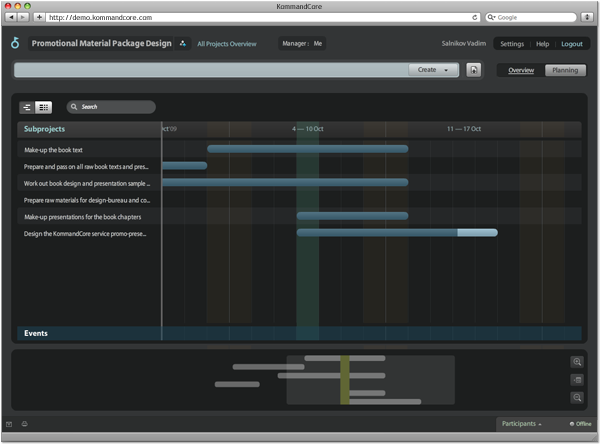Viewport: 600px width, 447px height.
Task: Open the project structure icon beside title
Action: tap(183, 44)
